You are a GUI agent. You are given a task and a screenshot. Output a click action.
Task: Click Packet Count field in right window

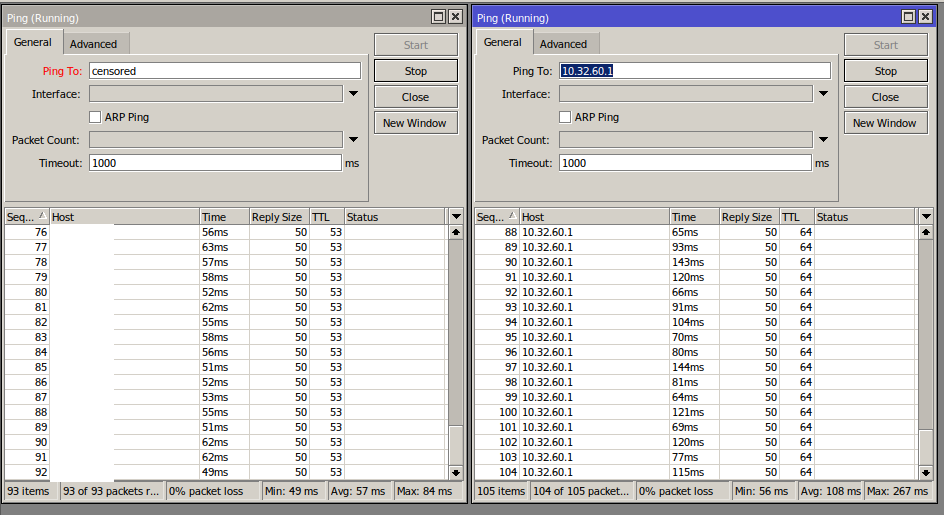point(686,140)
